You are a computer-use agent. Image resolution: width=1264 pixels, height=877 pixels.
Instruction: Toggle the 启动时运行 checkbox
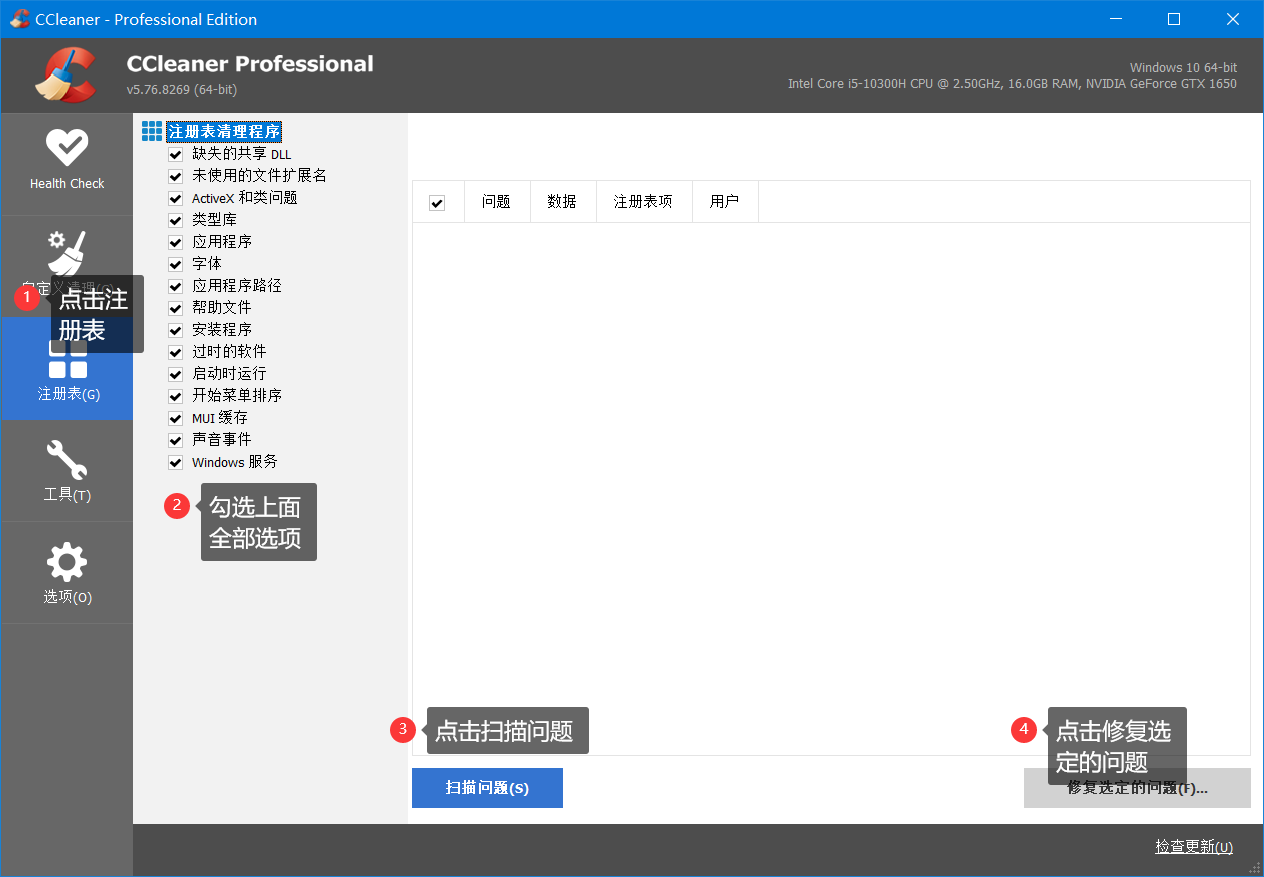click(x=176, y=374)
